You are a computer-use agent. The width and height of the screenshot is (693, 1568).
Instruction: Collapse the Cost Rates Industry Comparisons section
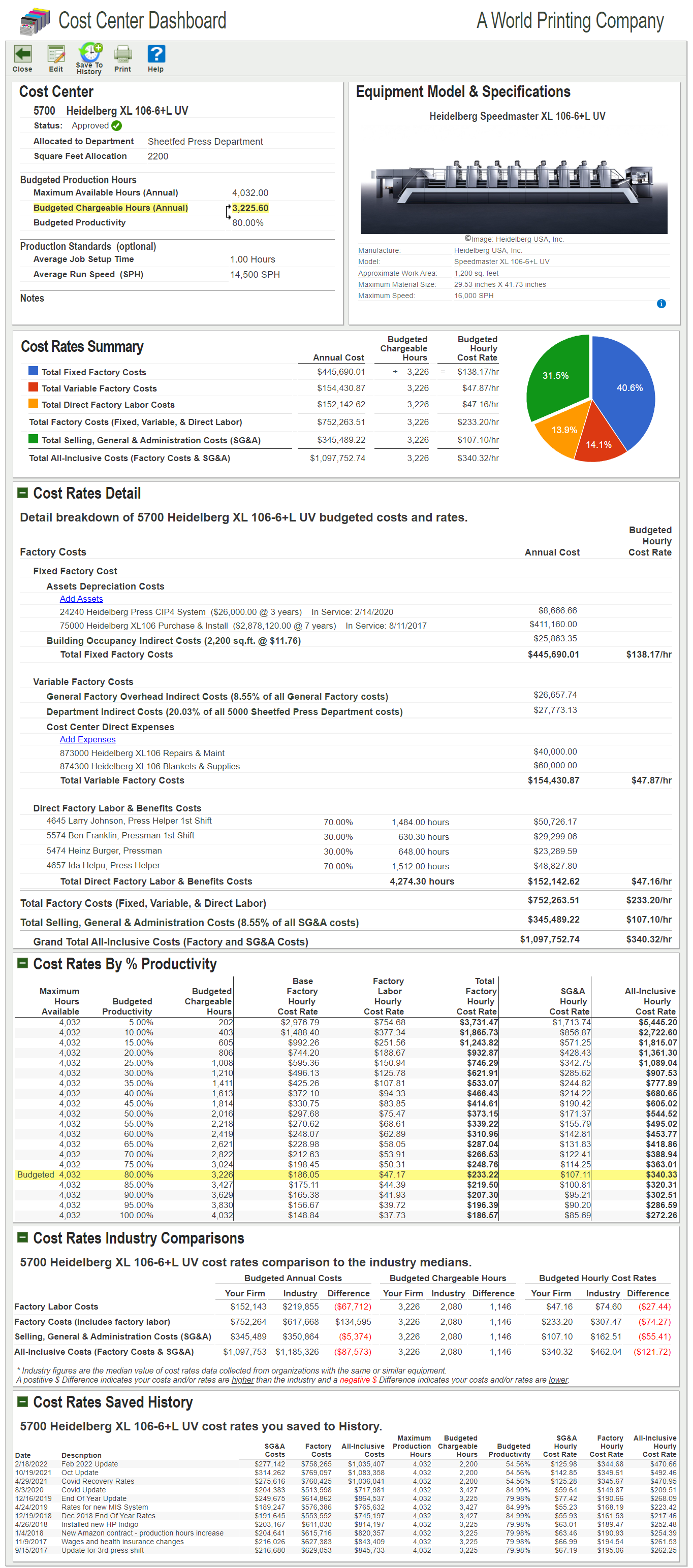tap(22, 1237)
